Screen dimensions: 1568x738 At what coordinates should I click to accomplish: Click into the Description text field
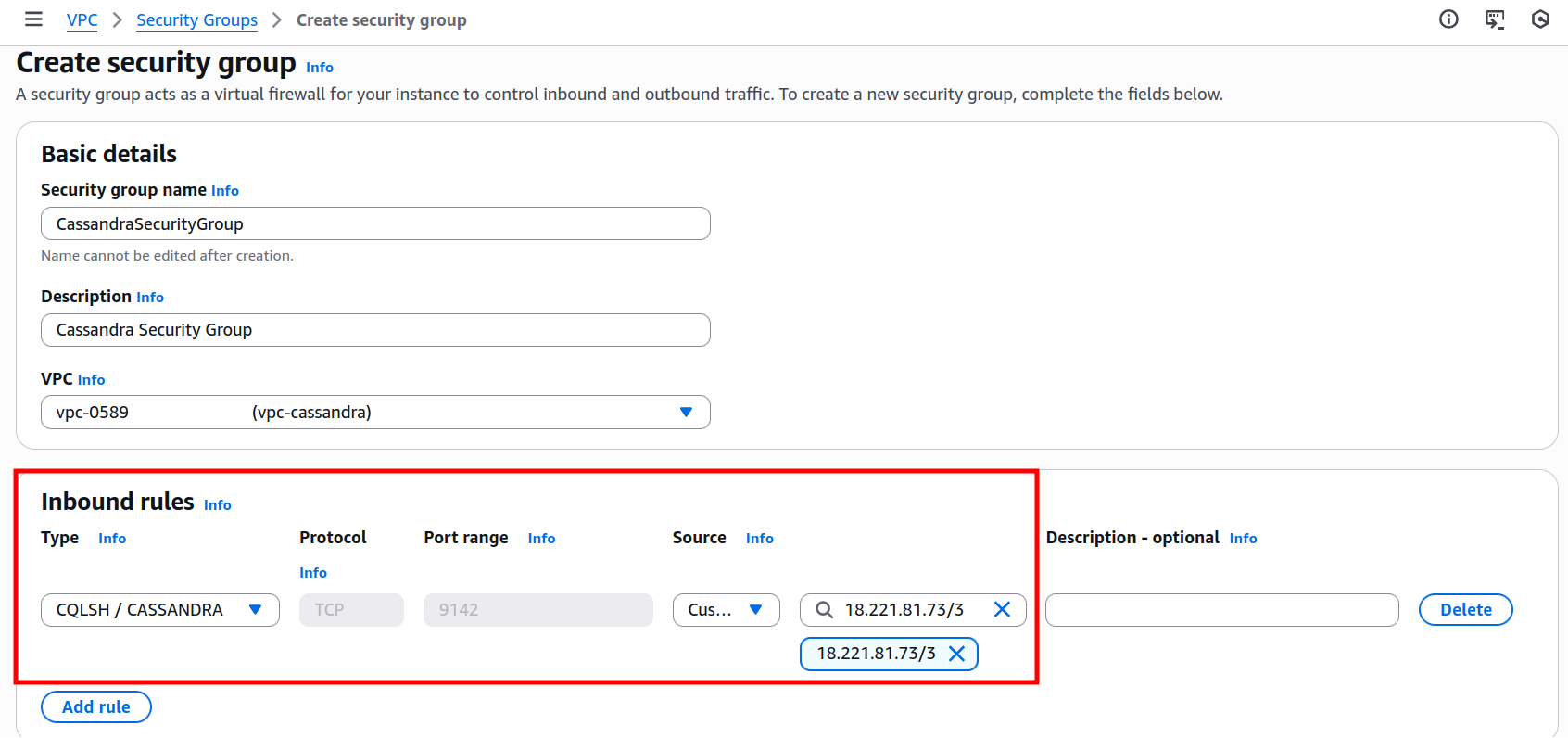pos(375,330)
